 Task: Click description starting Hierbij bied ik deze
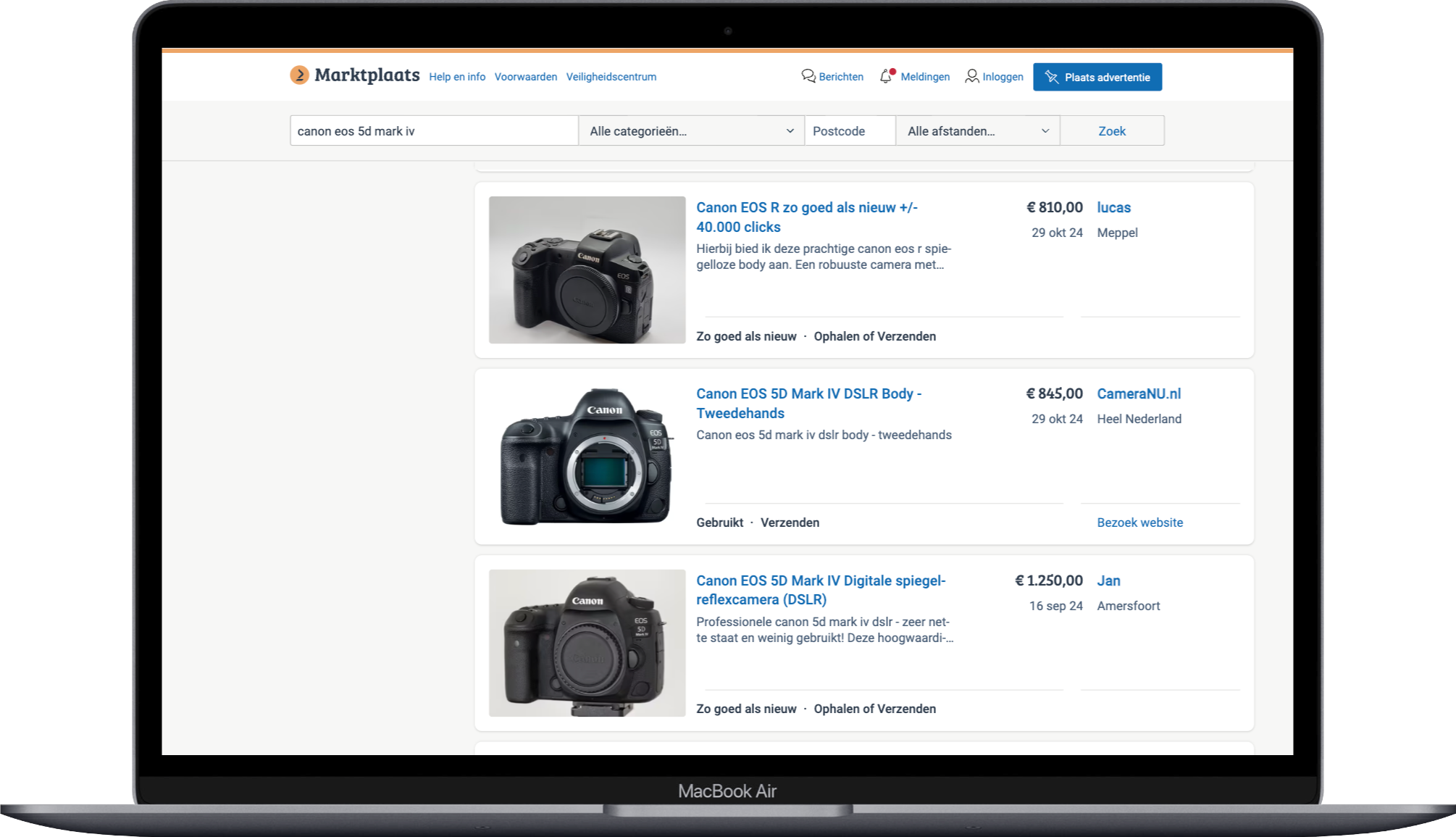[x=824, y=257]
